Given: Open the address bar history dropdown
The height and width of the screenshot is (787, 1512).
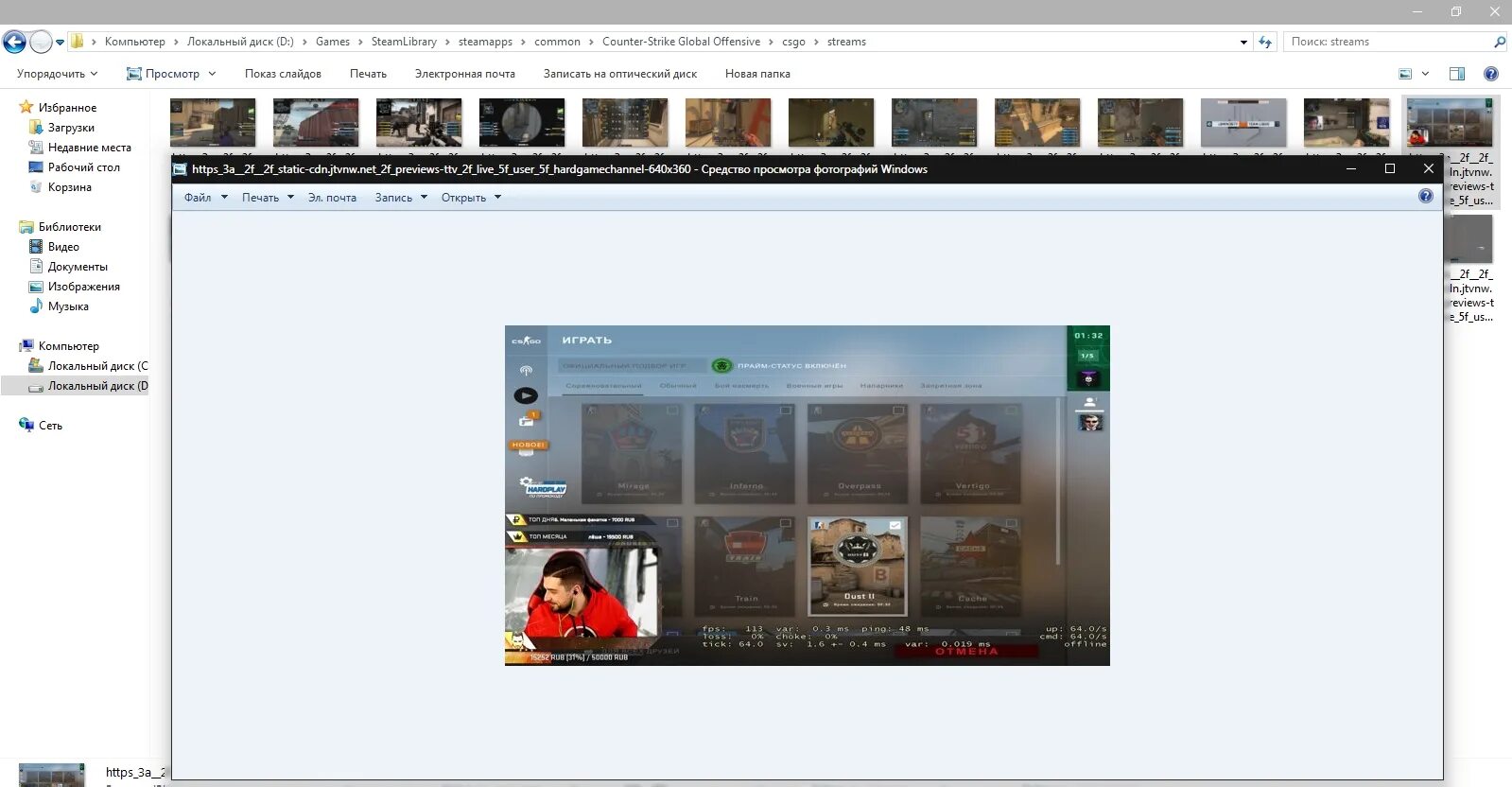Looking at the screenshot, I should 1243,42.
